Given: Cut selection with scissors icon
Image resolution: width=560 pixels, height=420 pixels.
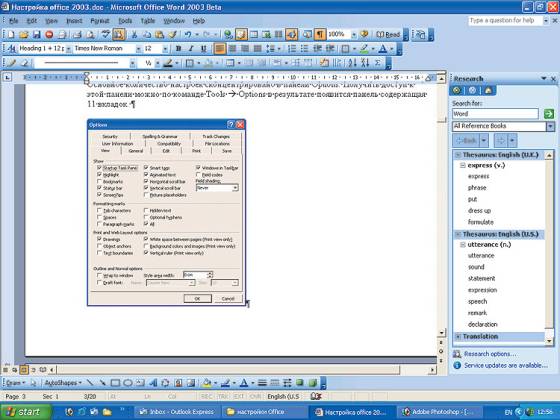Looking at the screenshot, I should tap(134, 35).
